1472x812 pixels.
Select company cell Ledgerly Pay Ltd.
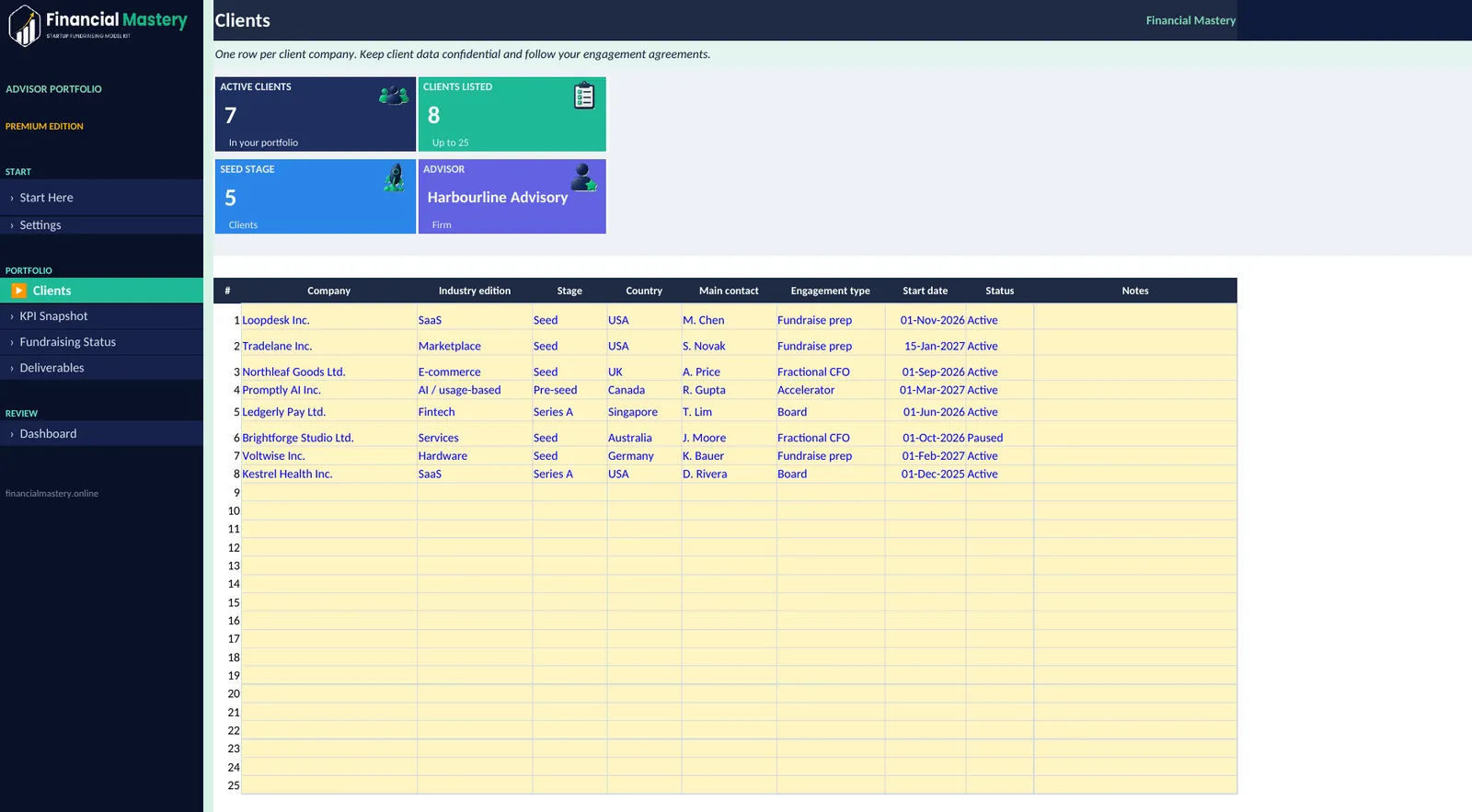(x=329, y=412)
